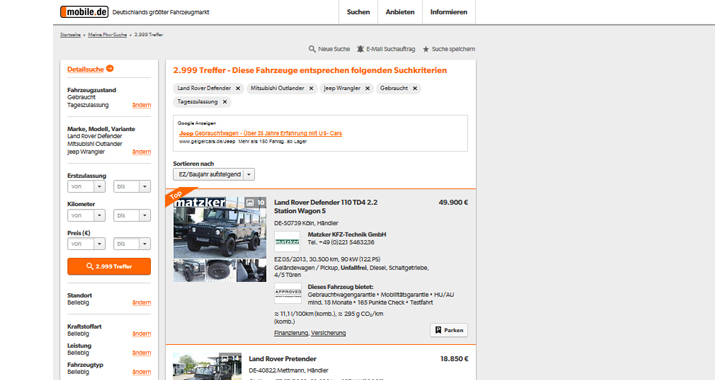Image resolution: width=715 pixels, height=380 pixels.
Task: Open the Detailsuche link
Action: (86, 69)
